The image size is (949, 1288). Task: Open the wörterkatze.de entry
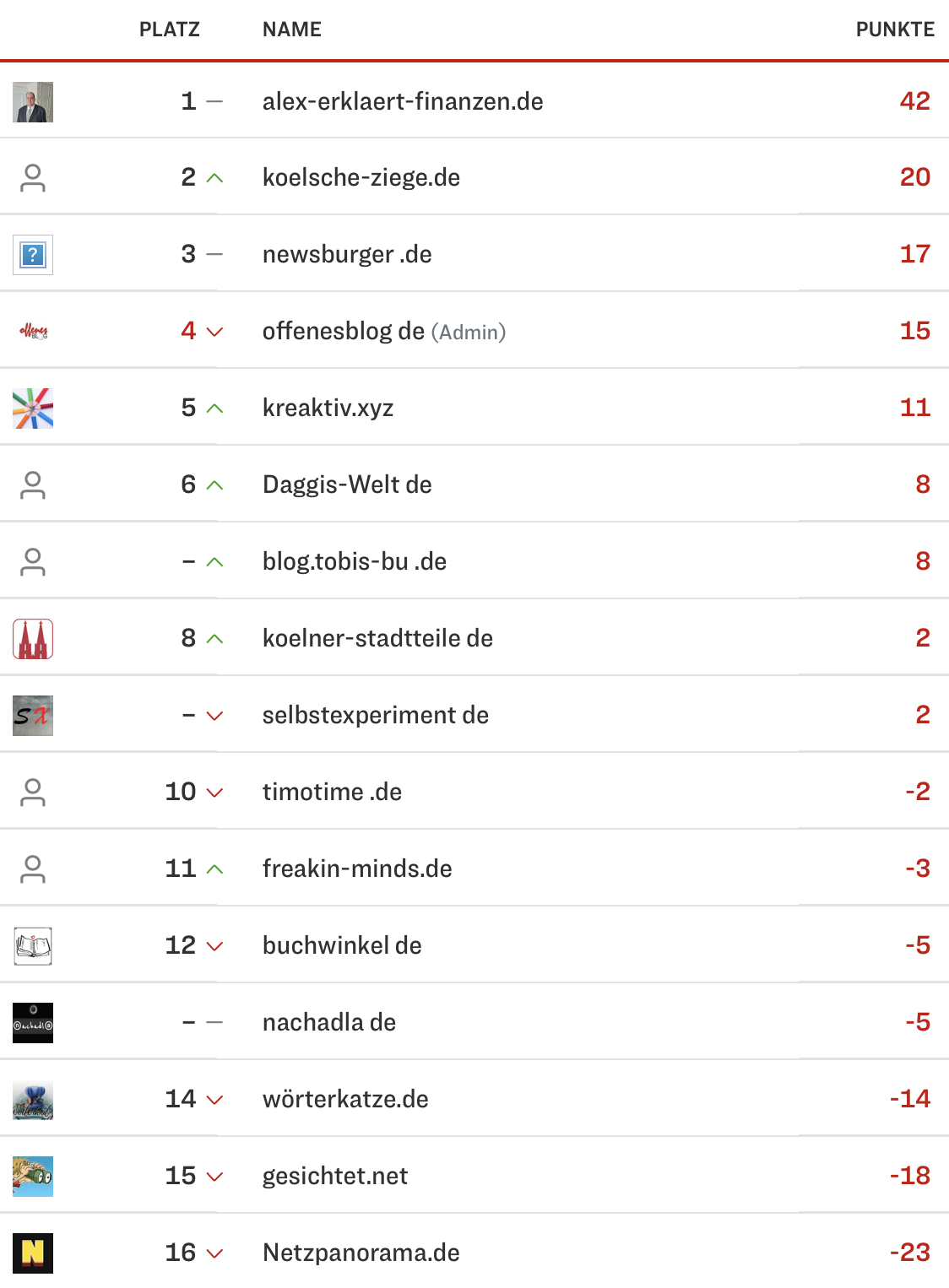tap(345, 1100)
